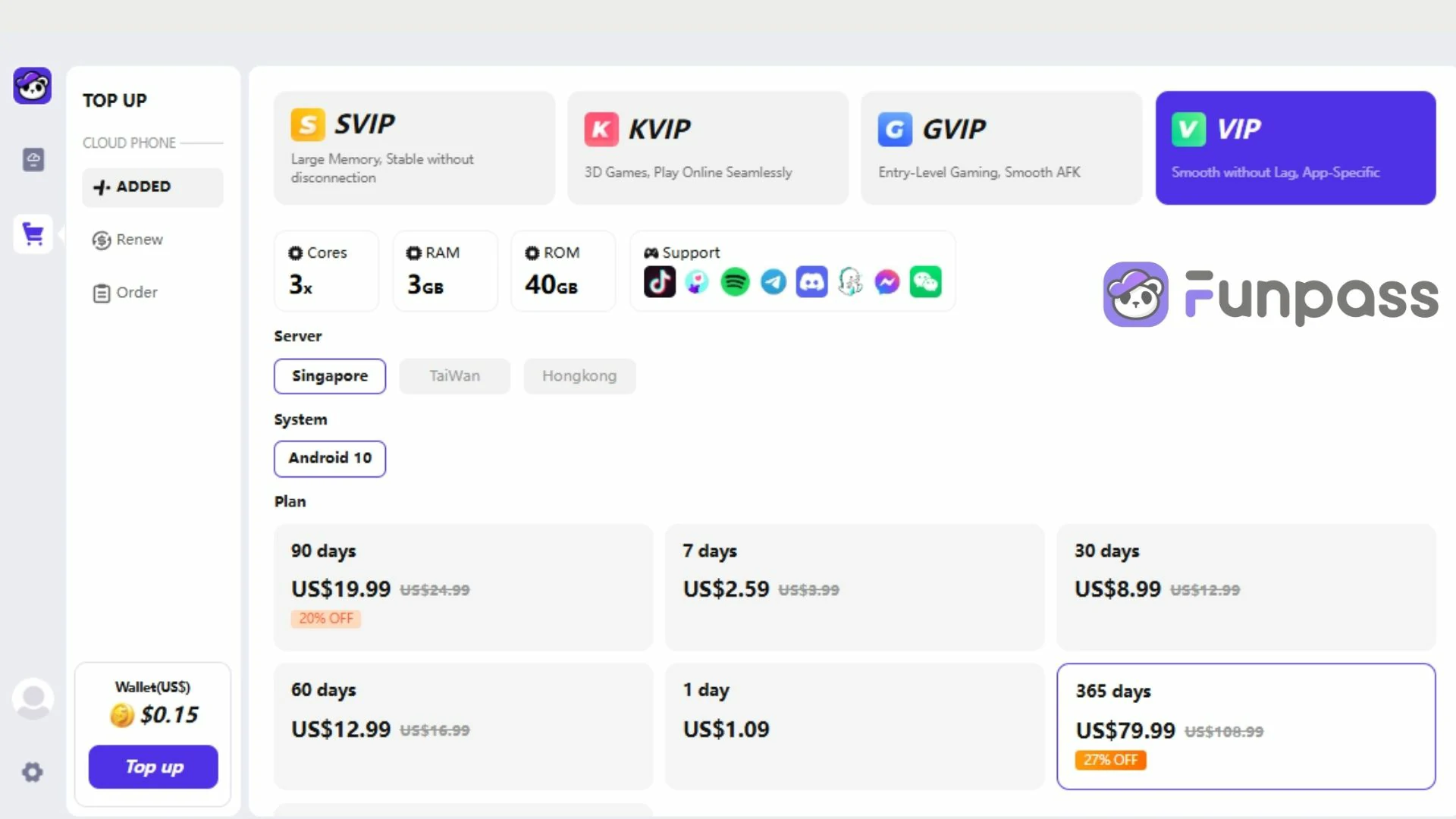Screen dimensions: 1456x819
Task: Click the WeChat support icon
Action: (x=924, y=282)
